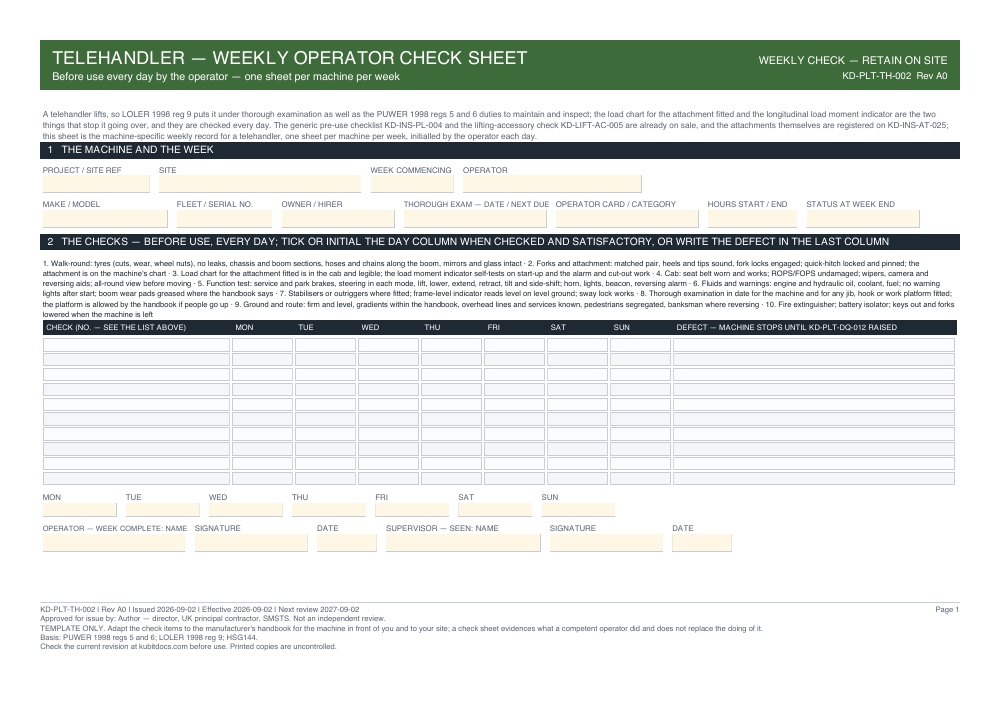This screenshot has width=1000, height=708.
Task: Click the 'DEFECT — MACHINE STOPS' column header
Action: point(787,327)
